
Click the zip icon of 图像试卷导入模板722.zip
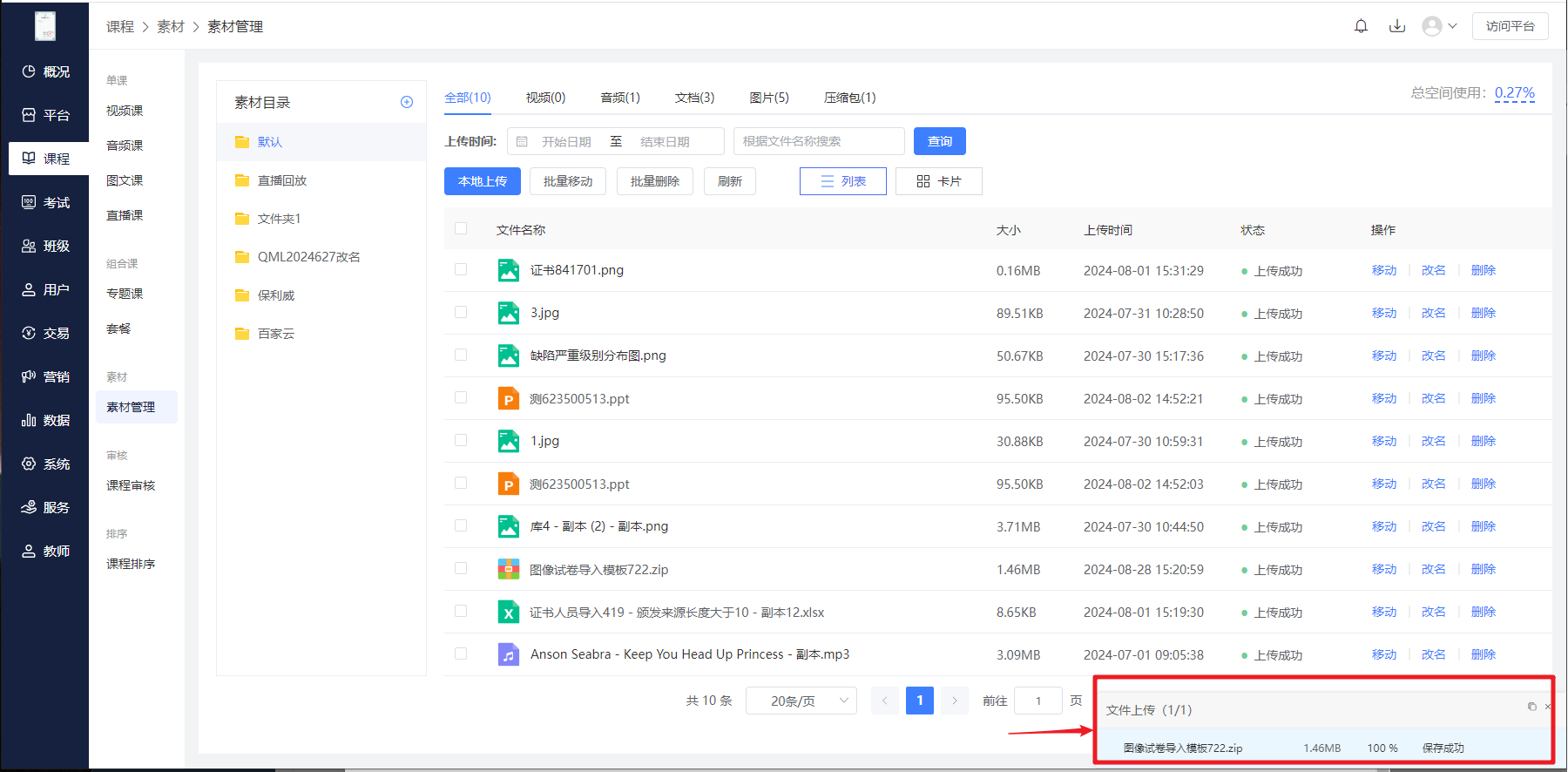pos(509,569)
